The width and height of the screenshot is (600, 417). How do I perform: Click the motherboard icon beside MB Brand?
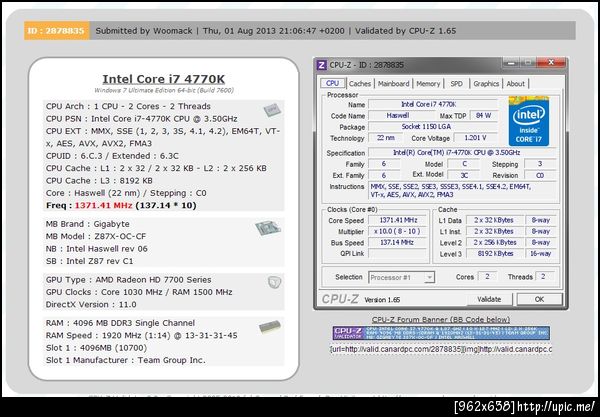pos(268,228)
